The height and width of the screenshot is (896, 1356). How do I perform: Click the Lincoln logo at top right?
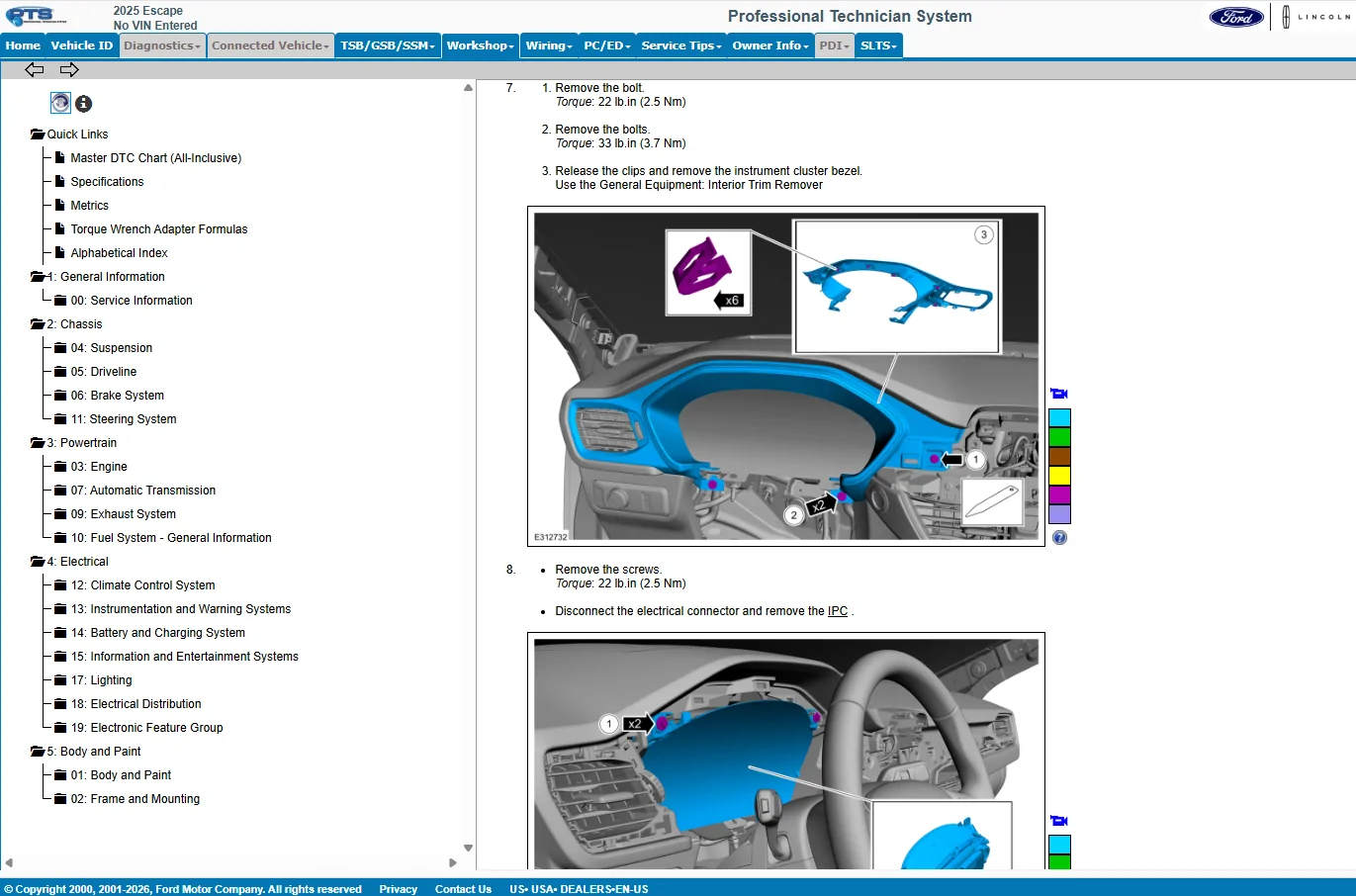pyautogui.click(x=1316, y=17)
